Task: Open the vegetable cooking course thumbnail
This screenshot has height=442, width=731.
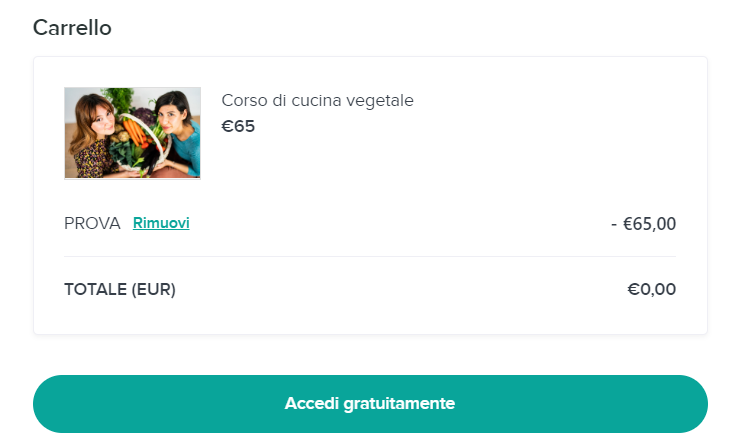Action: click(132, 133)
